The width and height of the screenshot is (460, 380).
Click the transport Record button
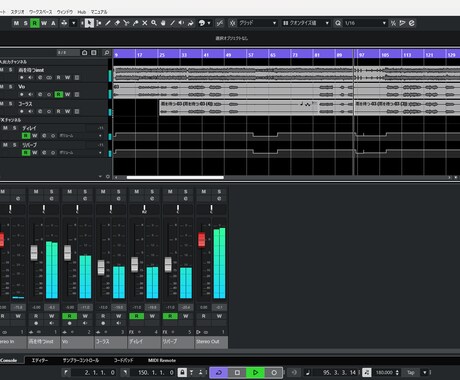point(274,372)
